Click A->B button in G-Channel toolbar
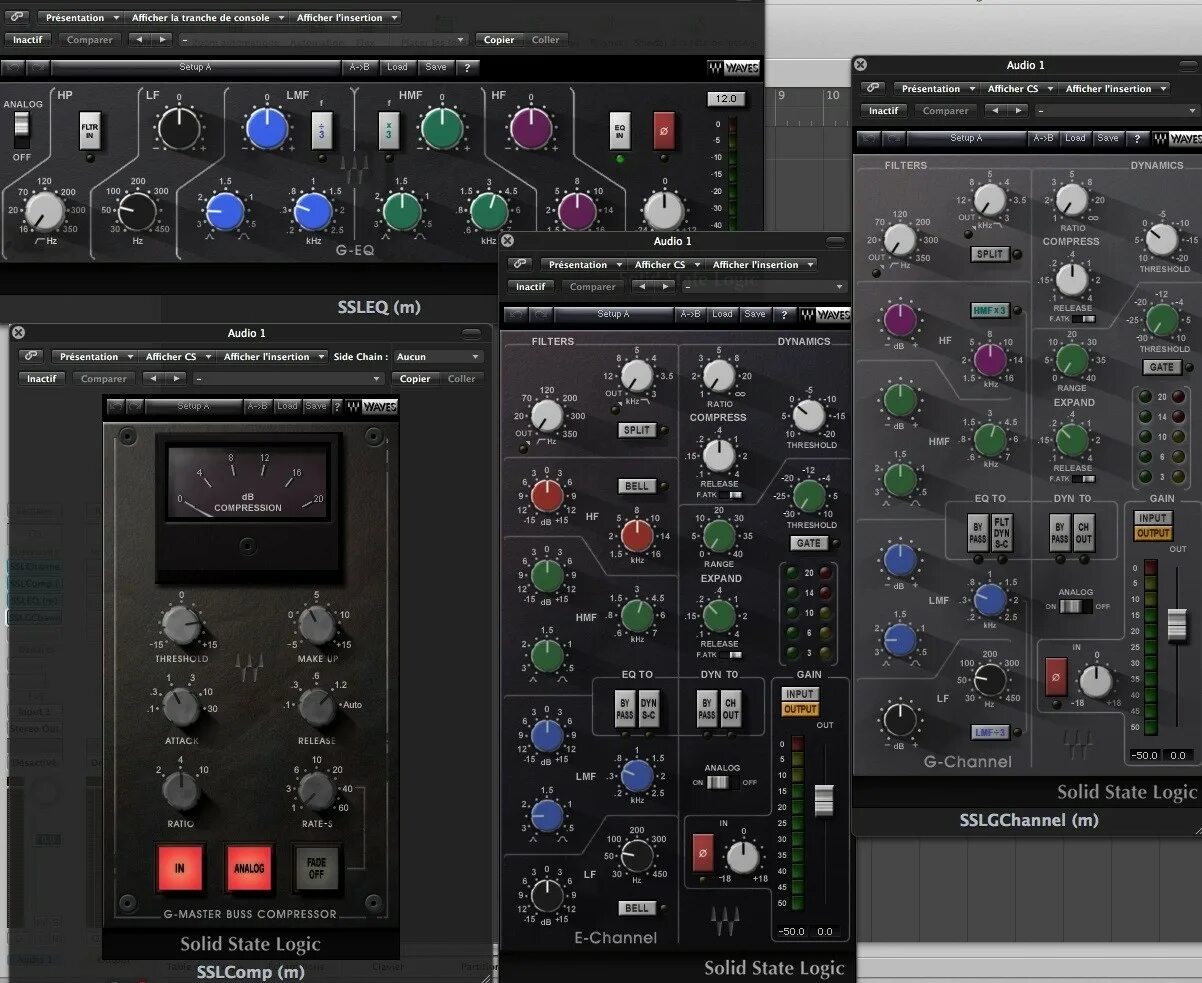The height and width of the screenshot is (983, 1202). [1043, 138]
